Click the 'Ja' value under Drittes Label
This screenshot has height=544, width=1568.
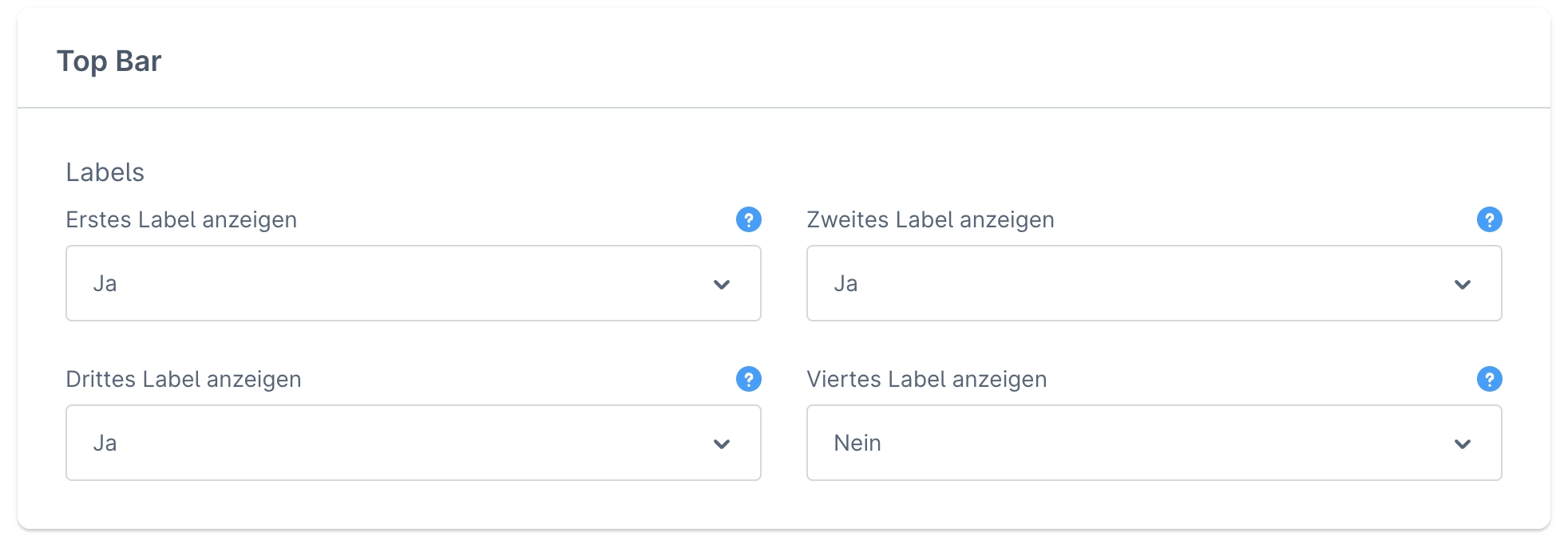pyautogui.click(x=105, y=443)
